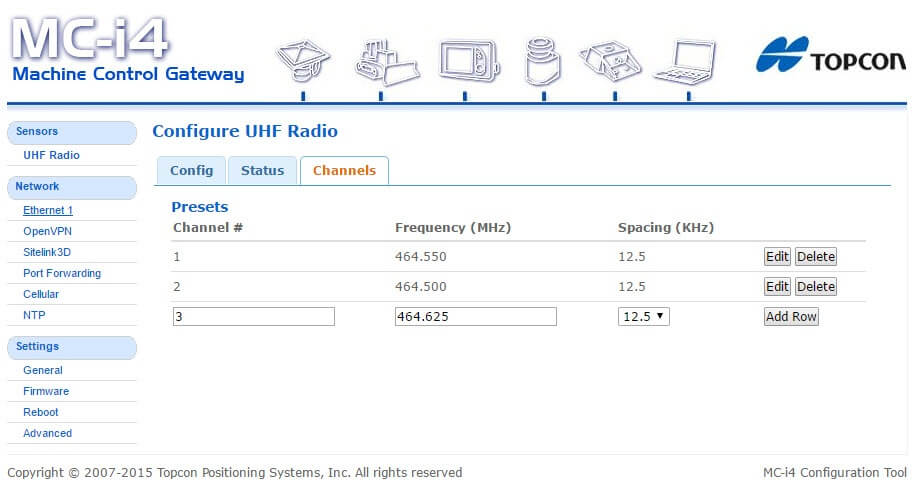This screenshot has height=488, width=917.
Task: Click the MC-i4 Machine Control Gateway logo
Action: point(127,50)
